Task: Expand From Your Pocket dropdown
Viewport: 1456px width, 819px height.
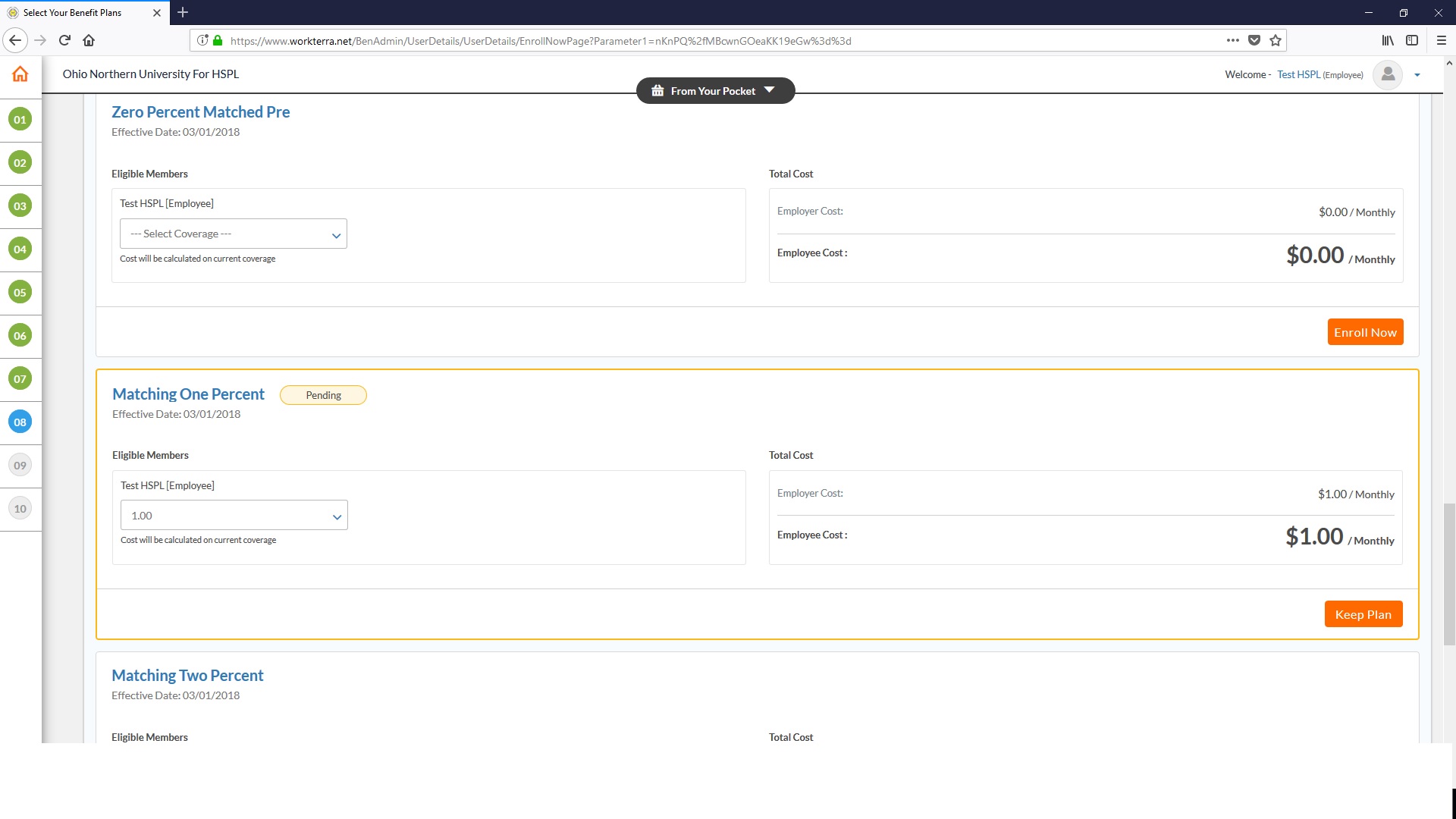Action: click(715, 91)
